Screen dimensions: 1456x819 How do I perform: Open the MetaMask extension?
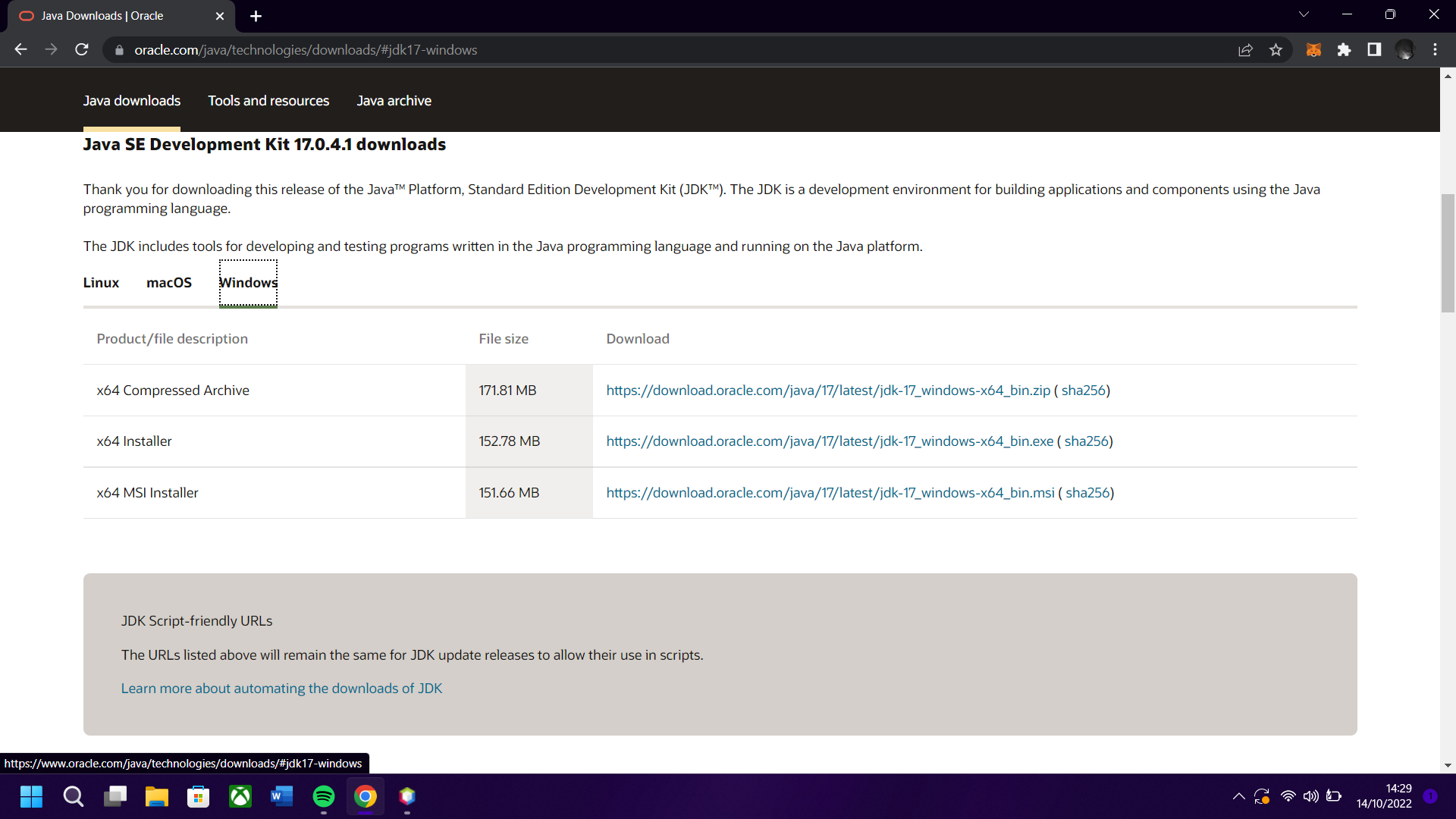(1313, 49)
